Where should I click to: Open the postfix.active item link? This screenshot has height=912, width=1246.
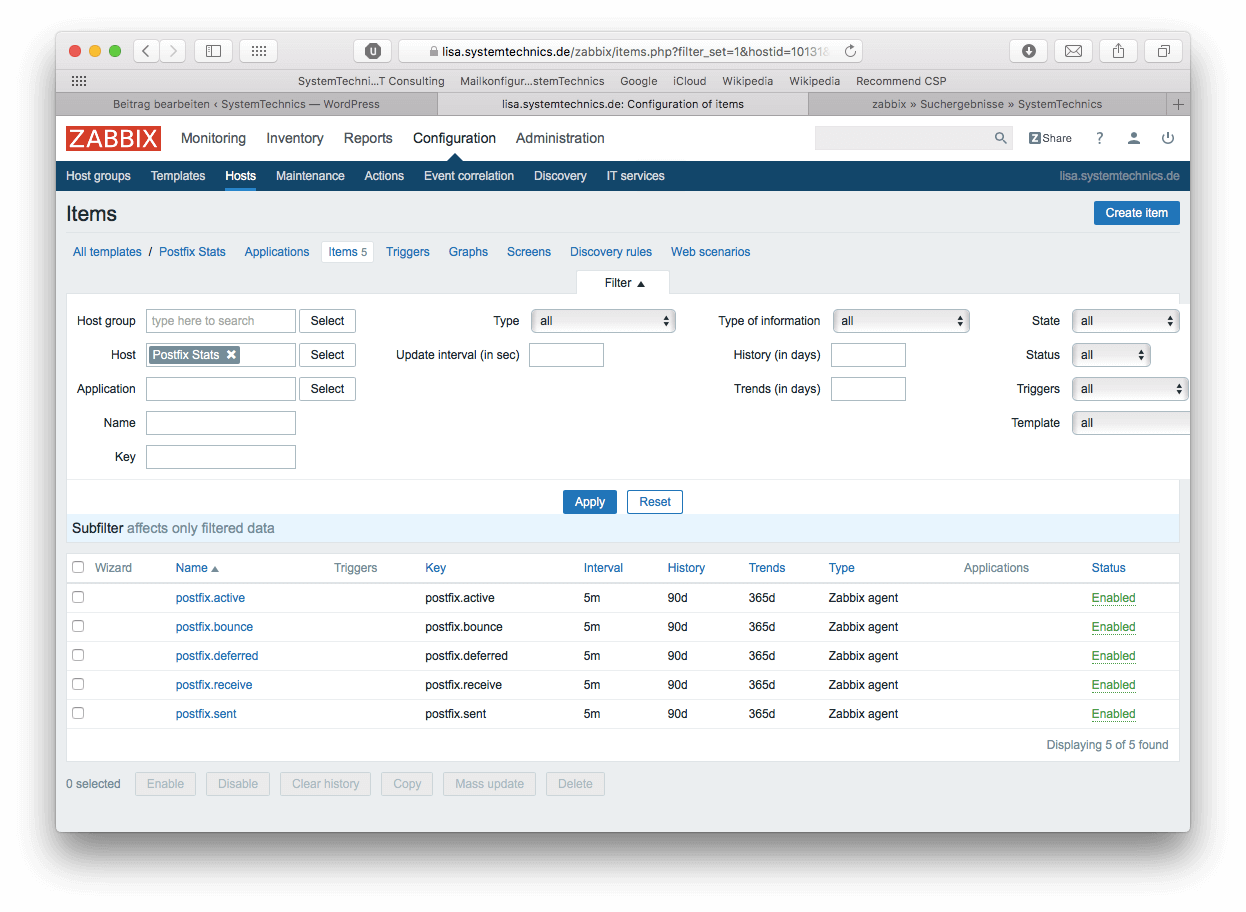click(x=210, y=598)
